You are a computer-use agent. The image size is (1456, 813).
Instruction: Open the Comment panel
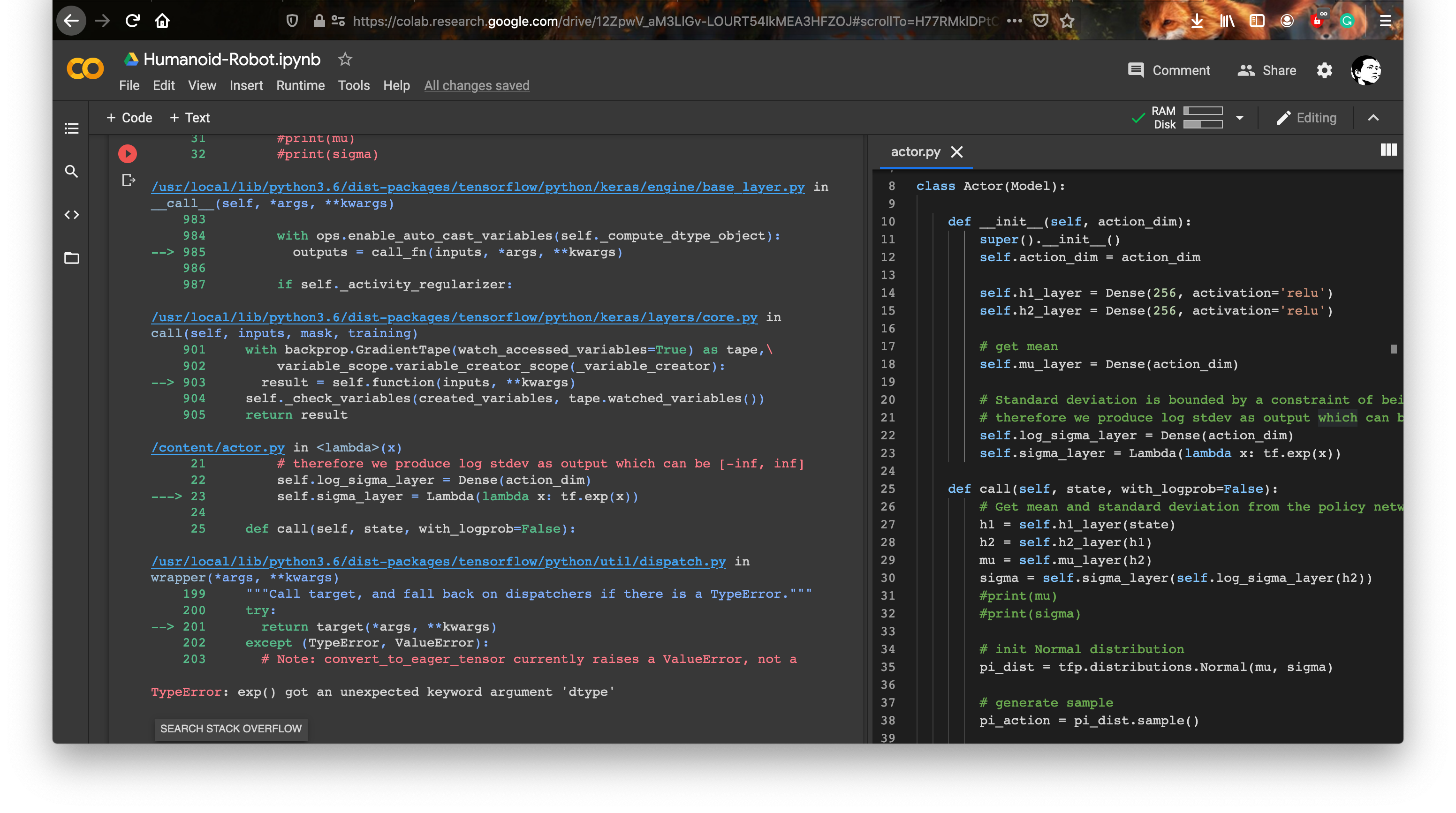click(x=1169, y=70)
